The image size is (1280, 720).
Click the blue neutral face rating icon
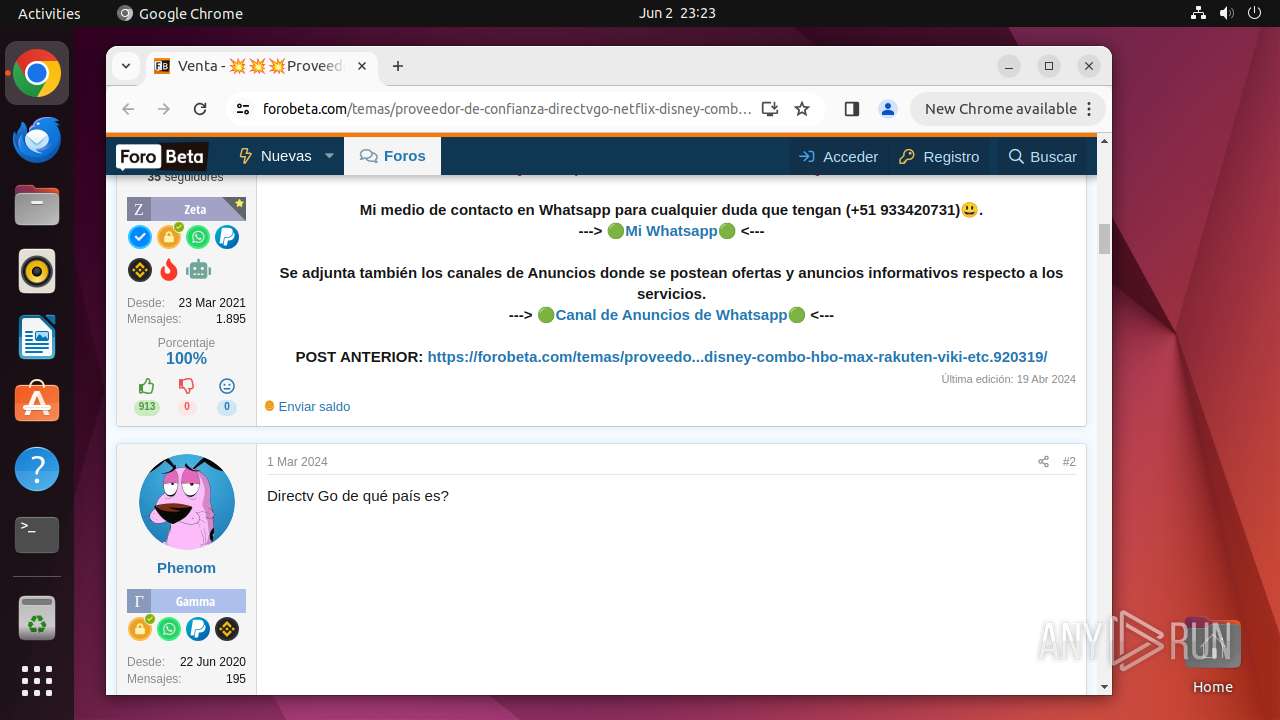[227, 386]
